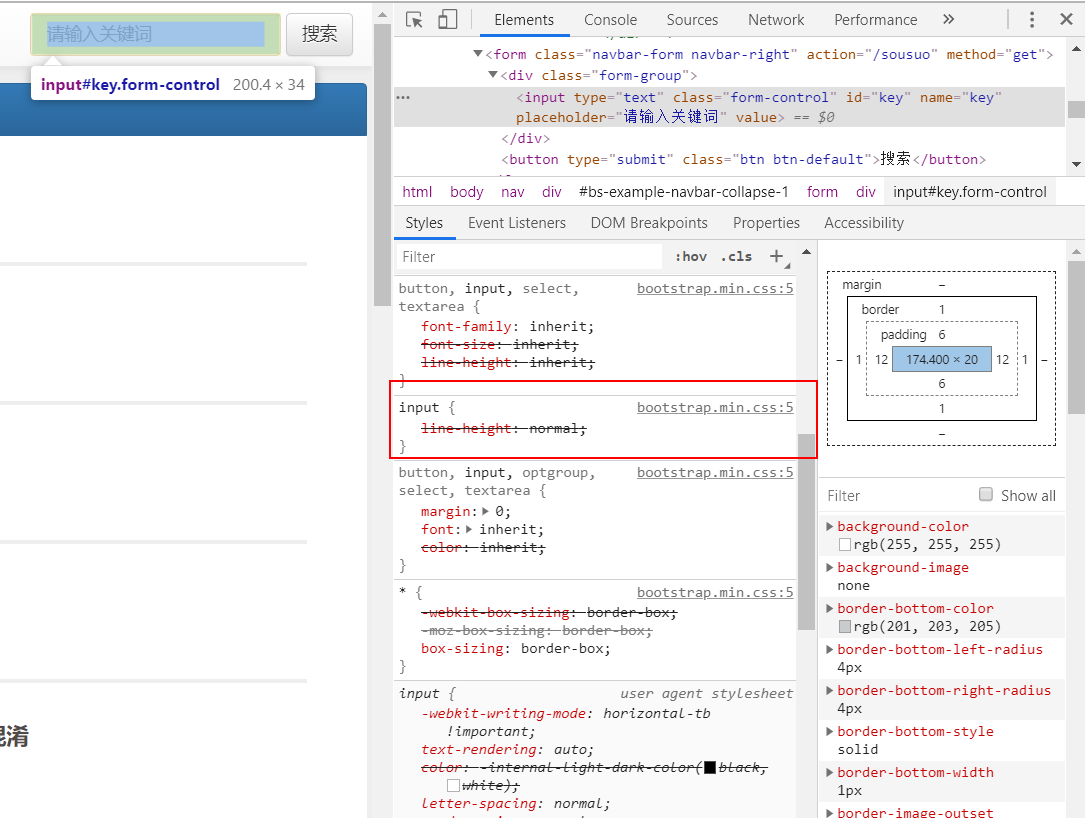This screenshot has width=1085, height=818.
Task: Click html in the breadcrumb trail
Action: [417, 192]
